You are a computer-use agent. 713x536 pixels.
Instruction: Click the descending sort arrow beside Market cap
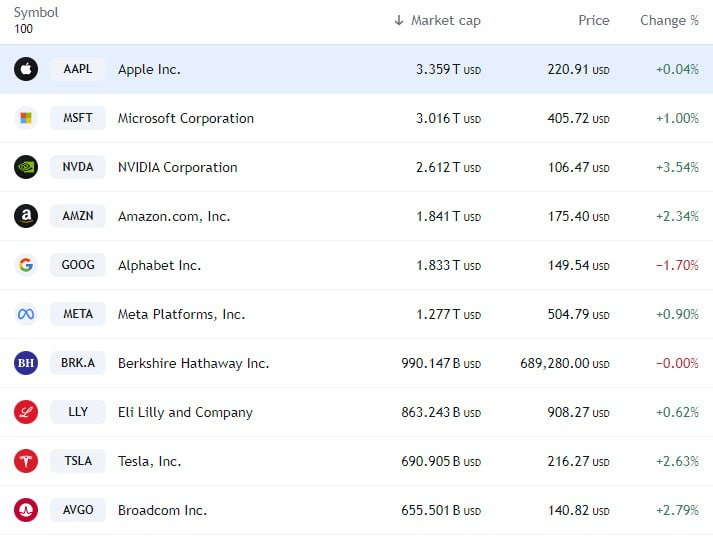399,20
